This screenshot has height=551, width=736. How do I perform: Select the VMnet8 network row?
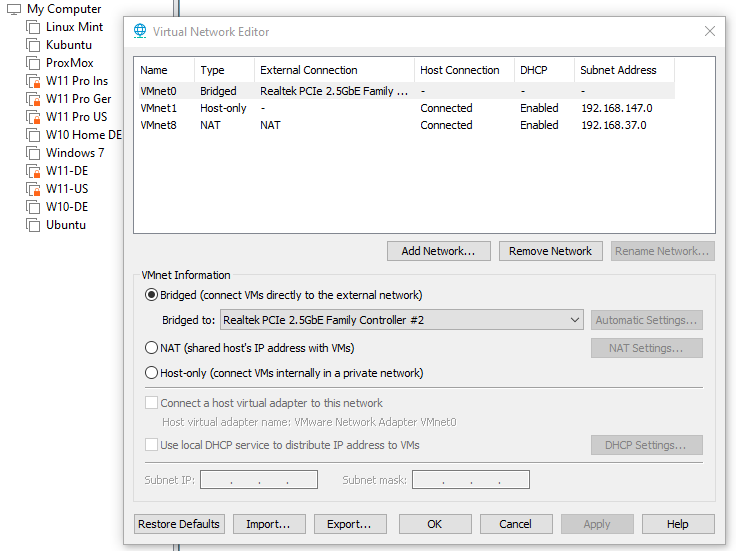point(405,125)
